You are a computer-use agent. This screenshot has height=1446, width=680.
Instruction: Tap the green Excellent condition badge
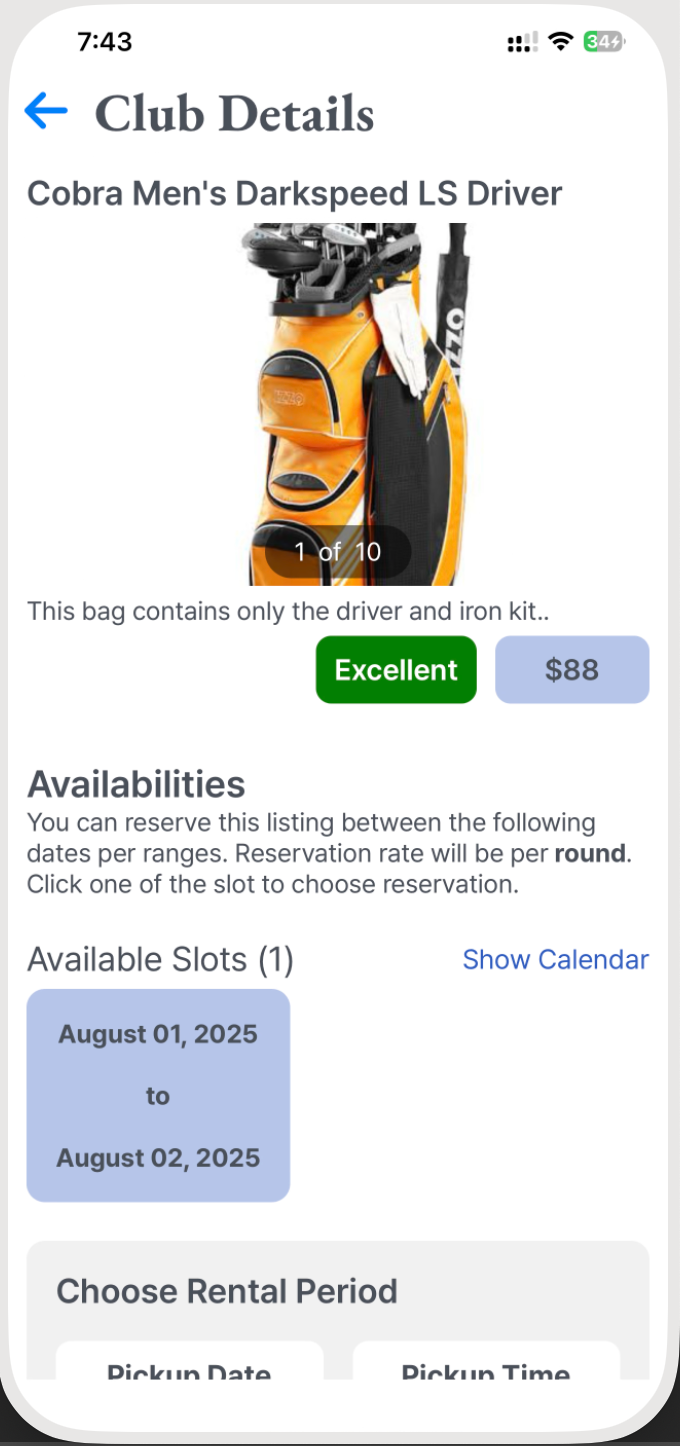(396, 669)
